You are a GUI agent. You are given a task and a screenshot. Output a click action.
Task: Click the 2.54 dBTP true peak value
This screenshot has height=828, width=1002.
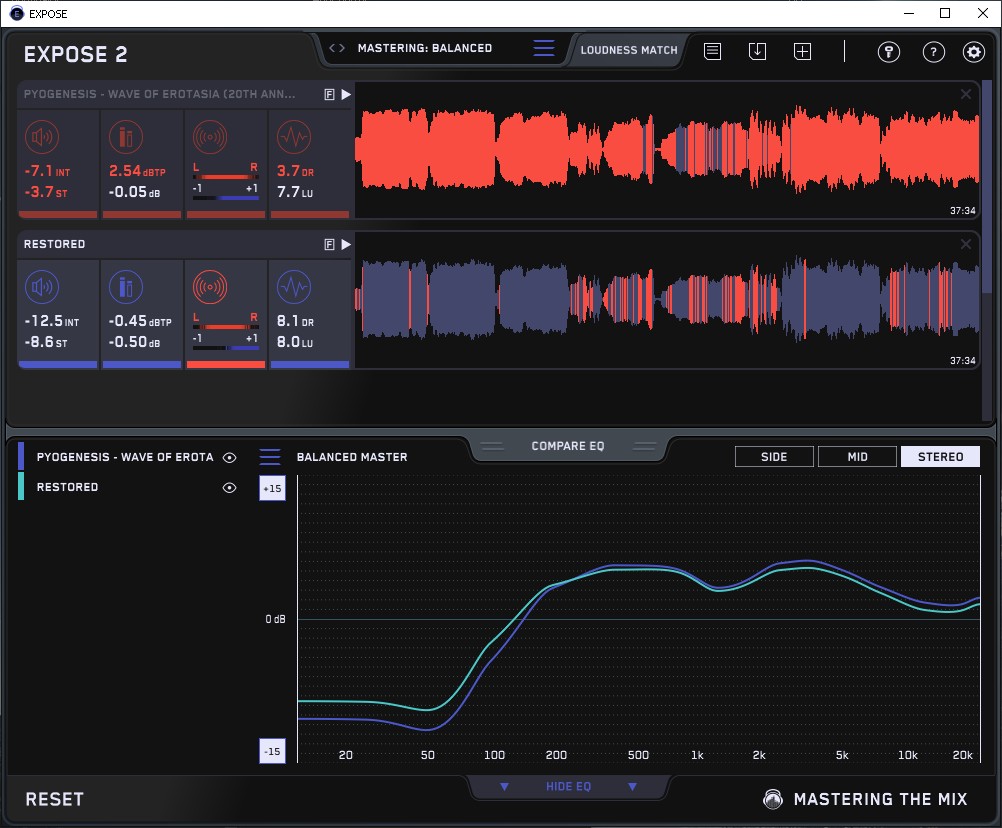(137, 171)
